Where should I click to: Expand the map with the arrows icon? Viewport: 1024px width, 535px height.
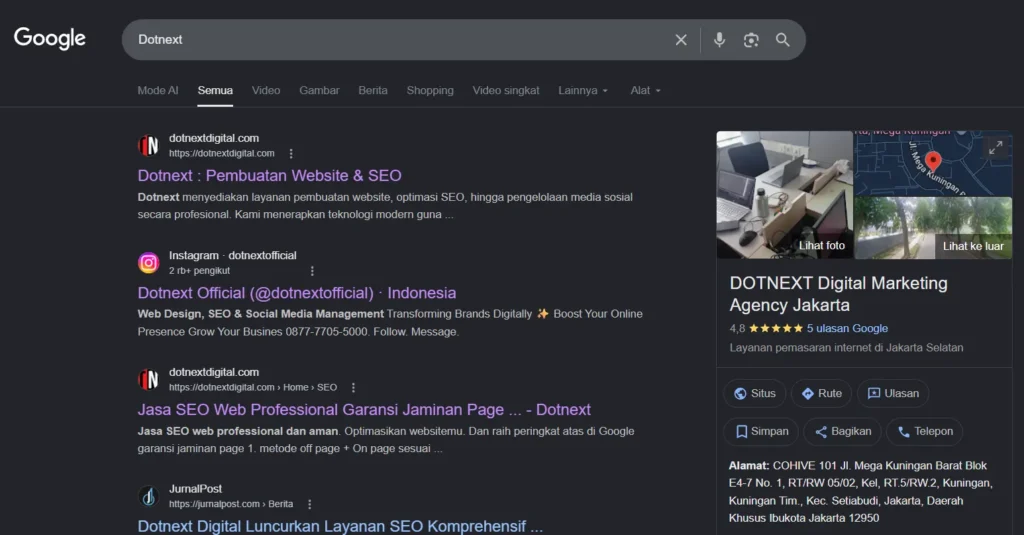click(995, 148)
